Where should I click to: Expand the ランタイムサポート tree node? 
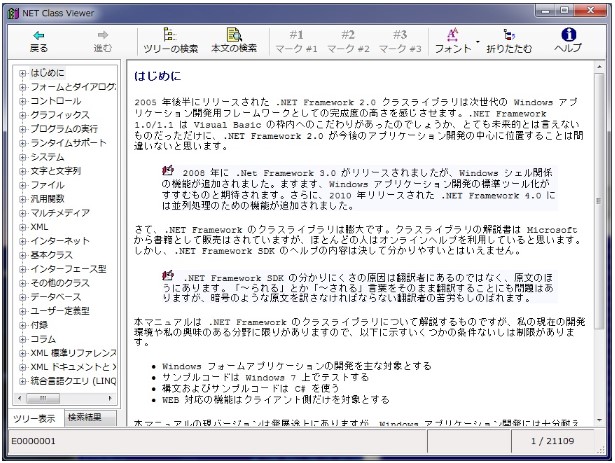click(23, 143)
